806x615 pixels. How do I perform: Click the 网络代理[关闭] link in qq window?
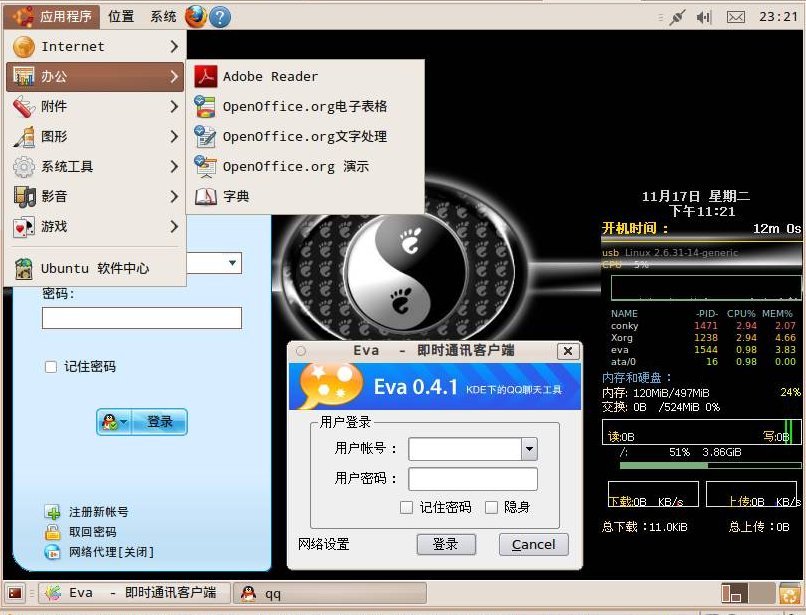click(x=112, y=552)
